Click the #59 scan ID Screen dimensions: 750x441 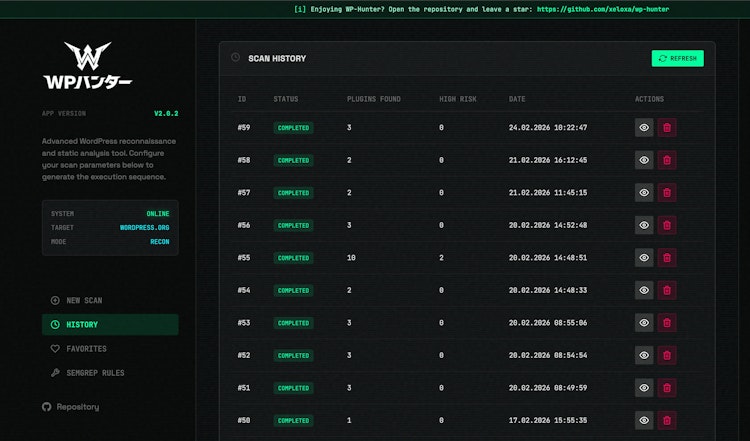coord(244,128)
